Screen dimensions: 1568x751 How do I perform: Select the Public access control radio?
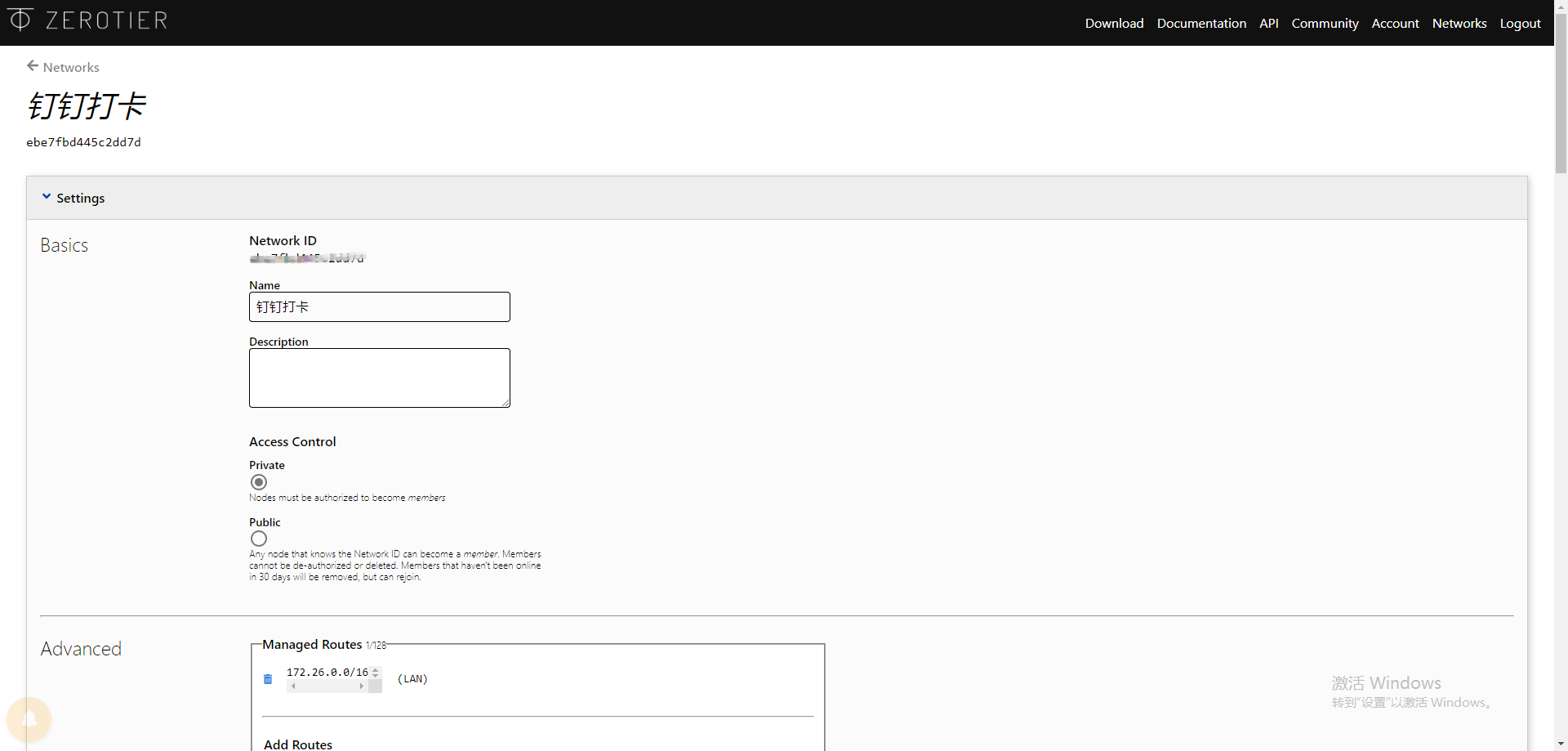pos(259,539)
